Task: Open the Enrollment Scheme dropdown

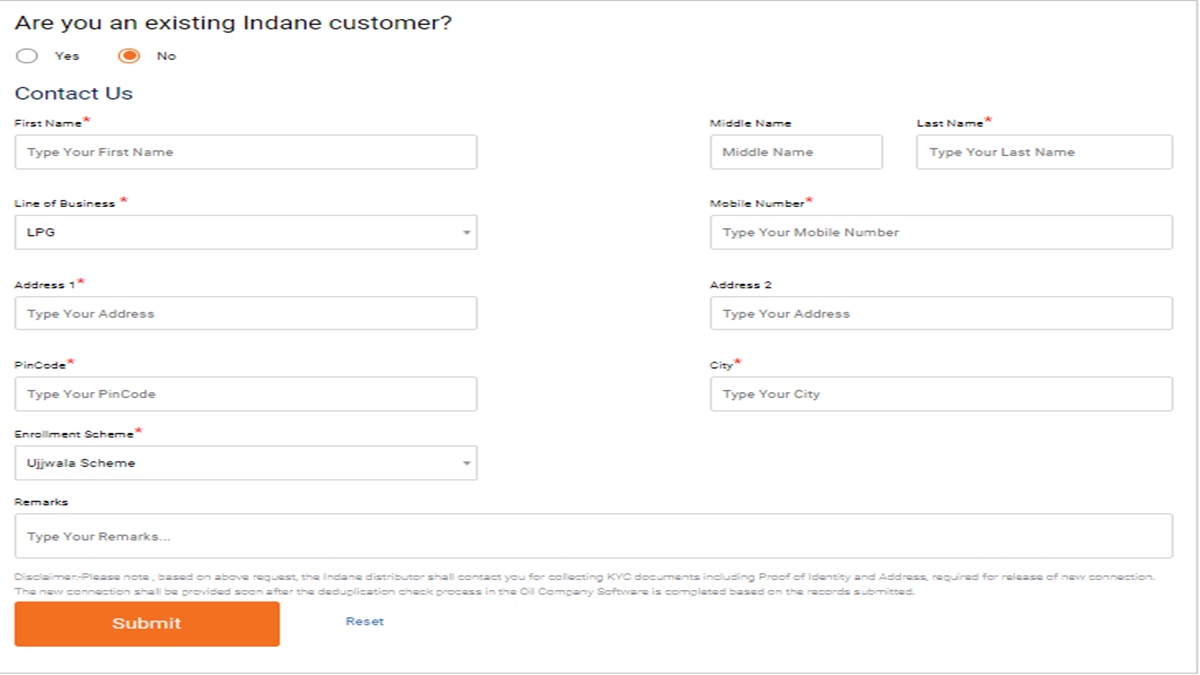Action: click(246, 463)
